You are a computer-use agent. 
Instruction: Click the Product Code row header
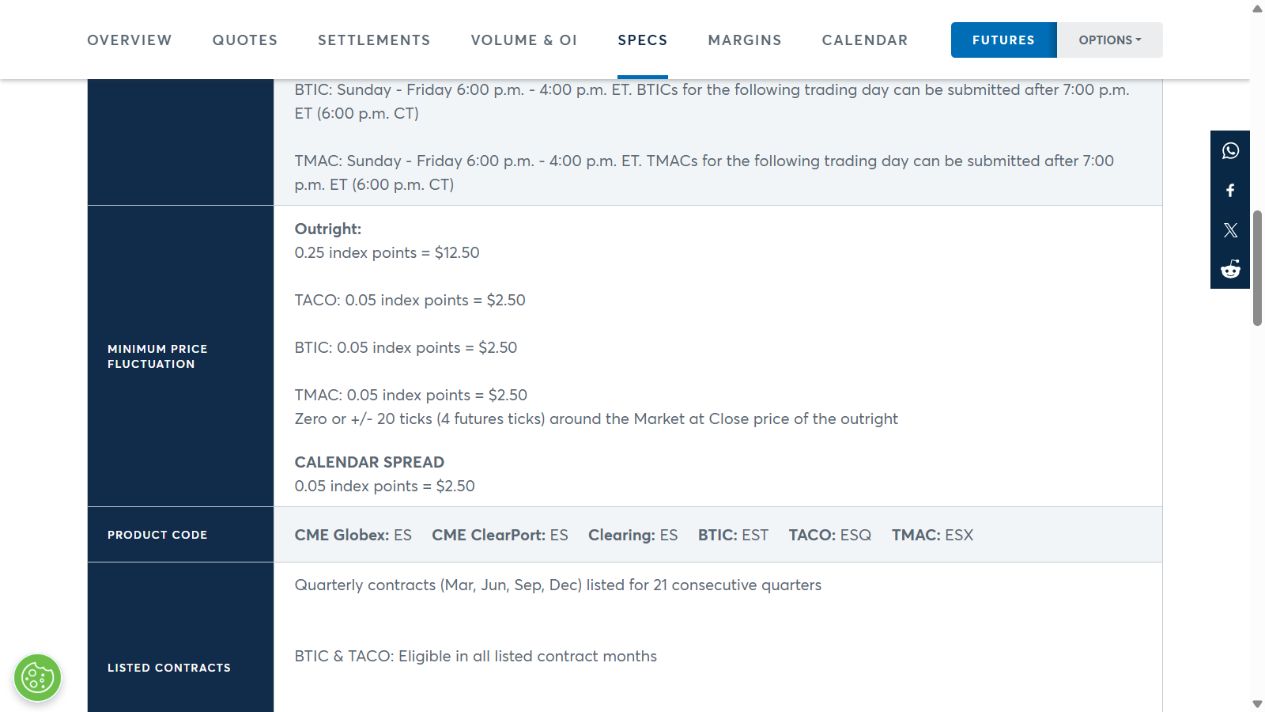pos(180,535)
